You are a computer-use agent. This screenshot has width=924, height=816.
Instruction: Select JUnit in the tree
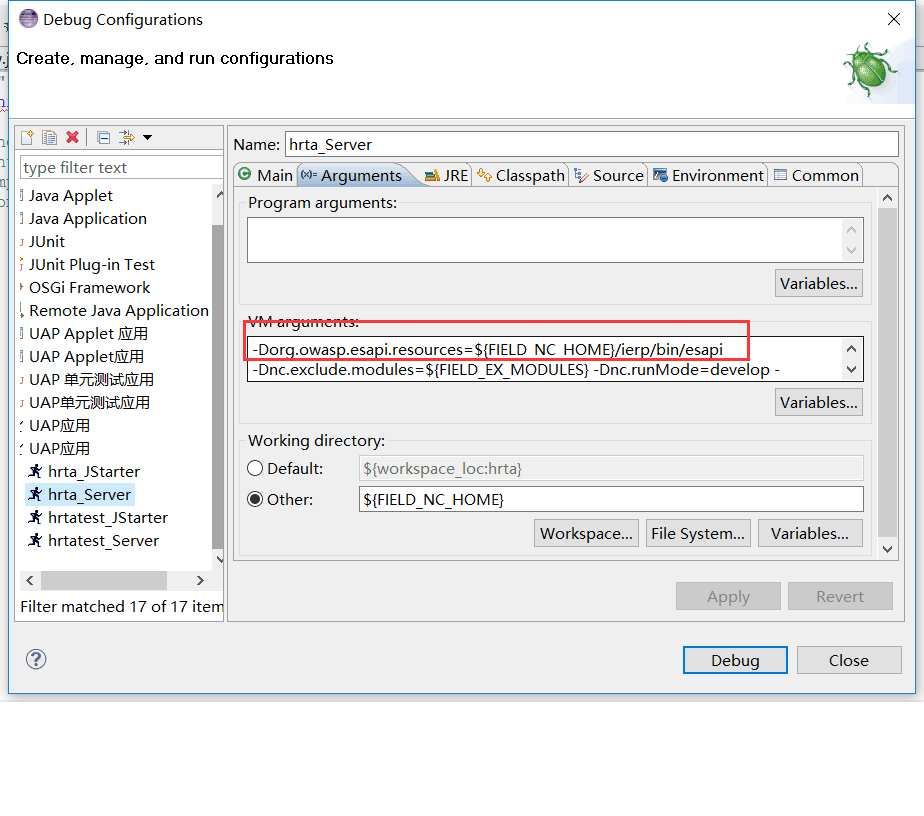pyautogui.click(x=47, y=242)
